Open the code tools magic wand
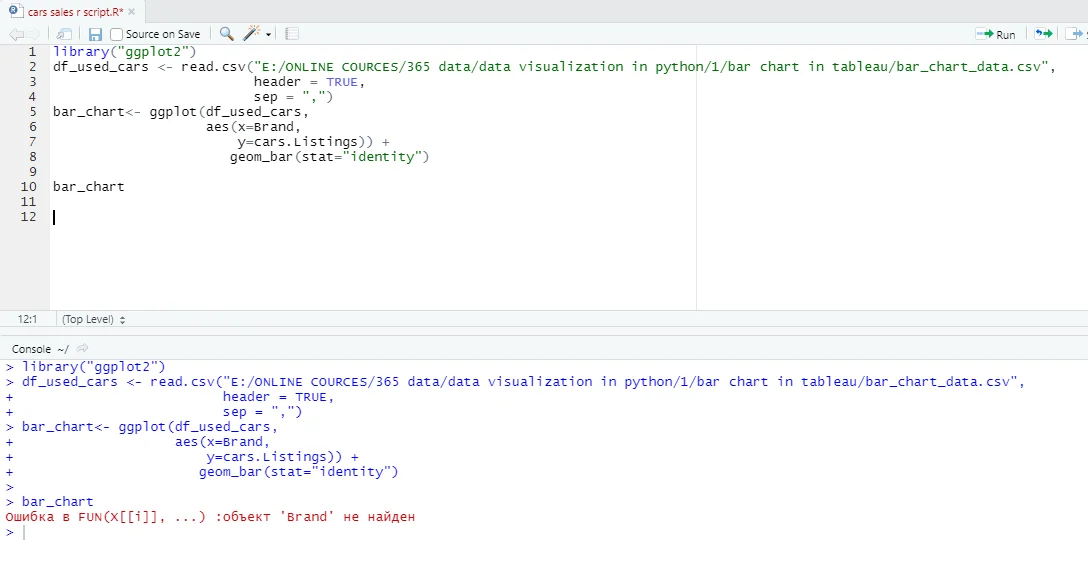Screen dimensions: 1088x566 pos(252,34)
